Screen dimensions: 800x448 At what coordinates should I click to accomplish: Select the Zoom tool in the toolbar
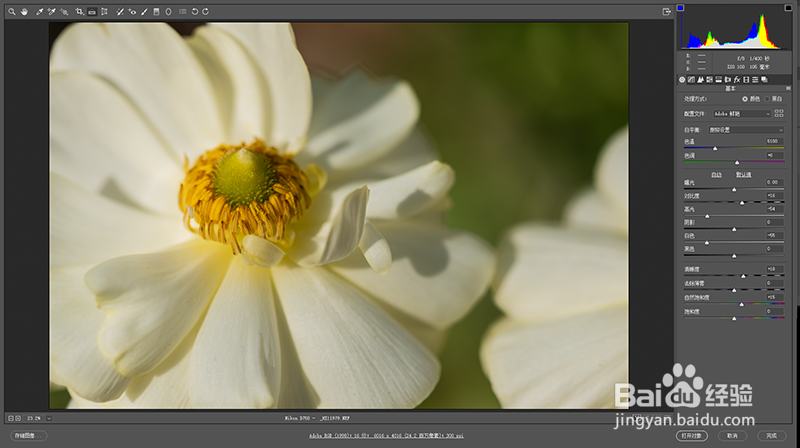pyautogui.click(x=12, y=12)
